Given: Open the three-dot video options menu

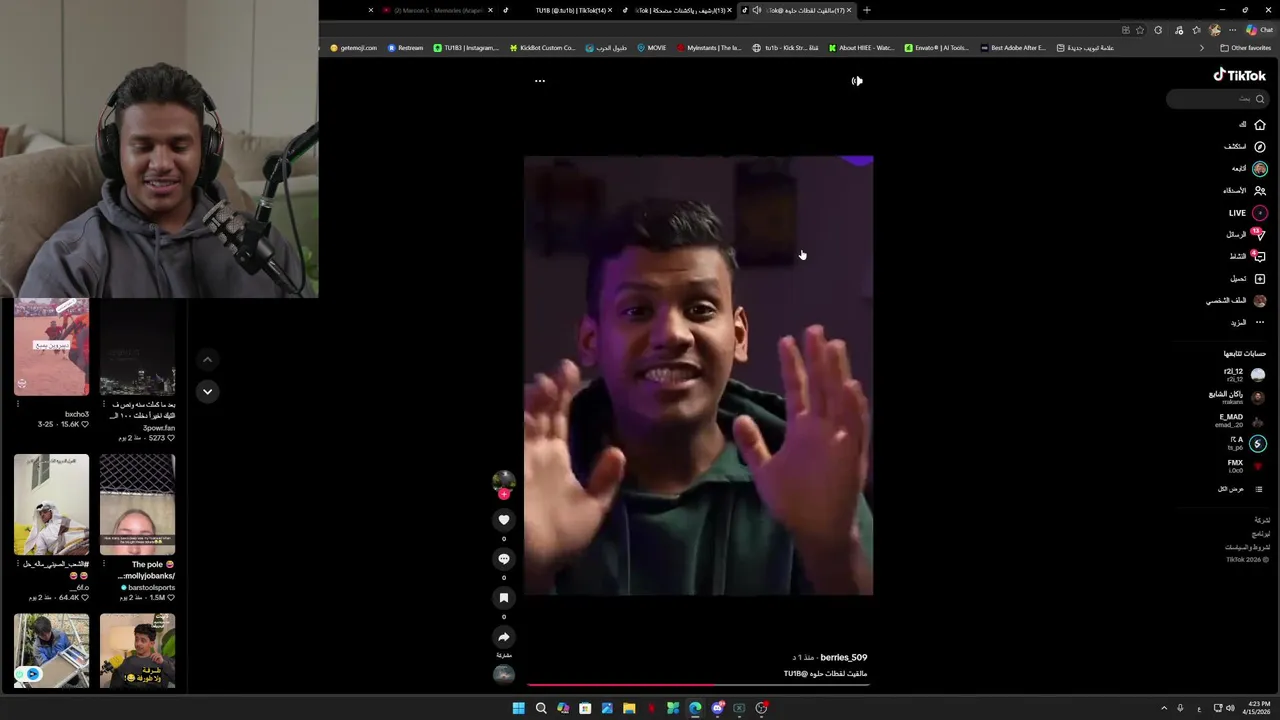Looking at the screenshot, I should coord(540,81).
